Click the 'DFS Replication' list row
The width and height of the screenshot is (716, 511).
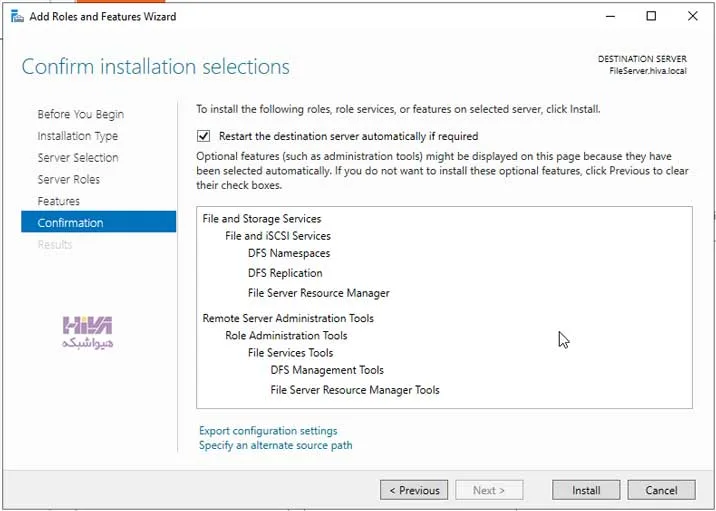click(285, 273)
